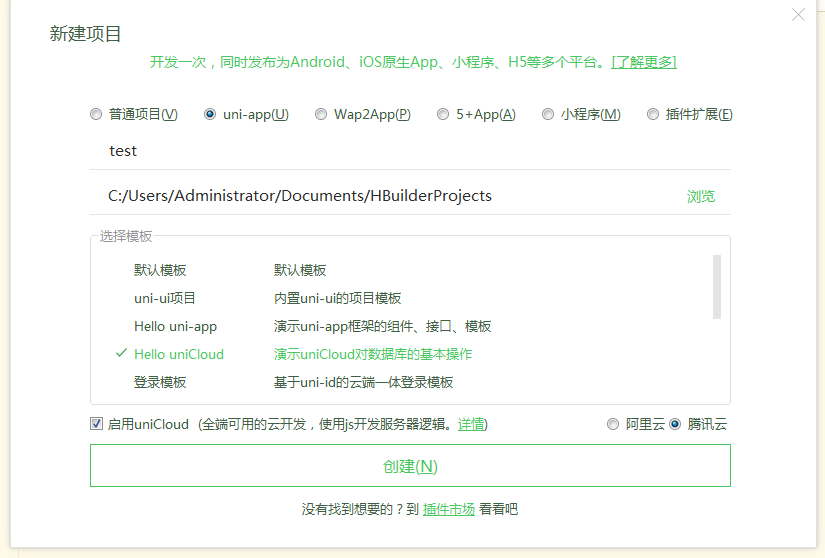Select the 普通项目 radio button
The width and height of the screenshot is (825, 558).
96,114
